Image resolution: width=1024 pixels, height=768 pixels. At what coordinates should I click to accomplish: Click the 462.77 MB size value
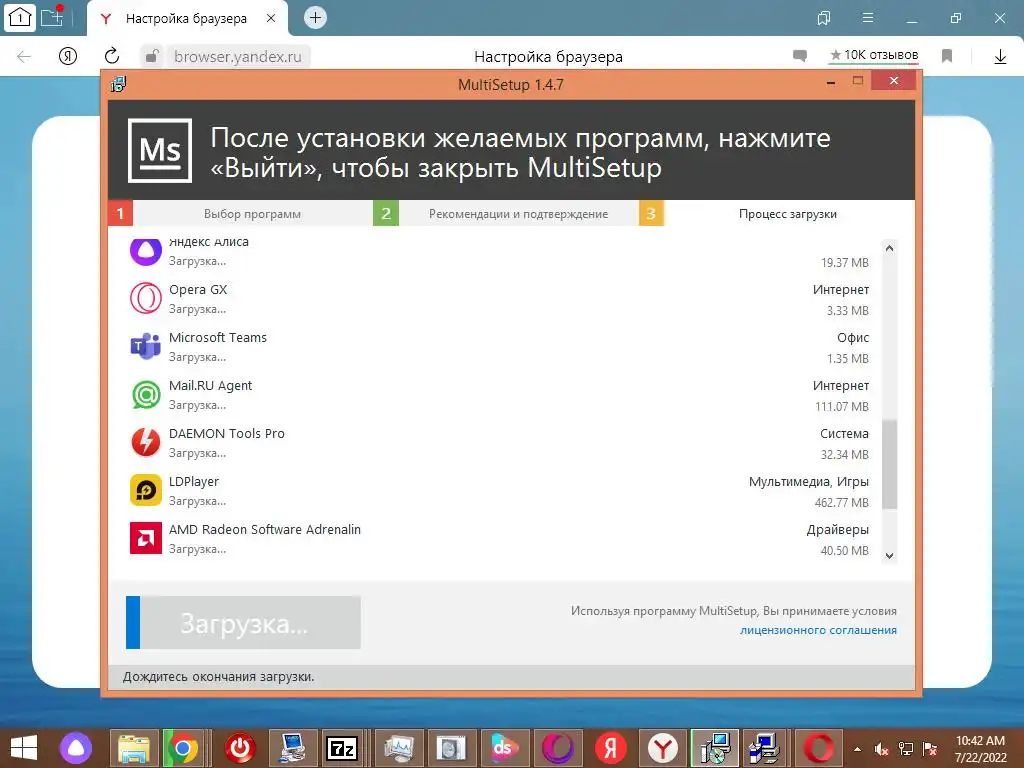coord(841,502)
